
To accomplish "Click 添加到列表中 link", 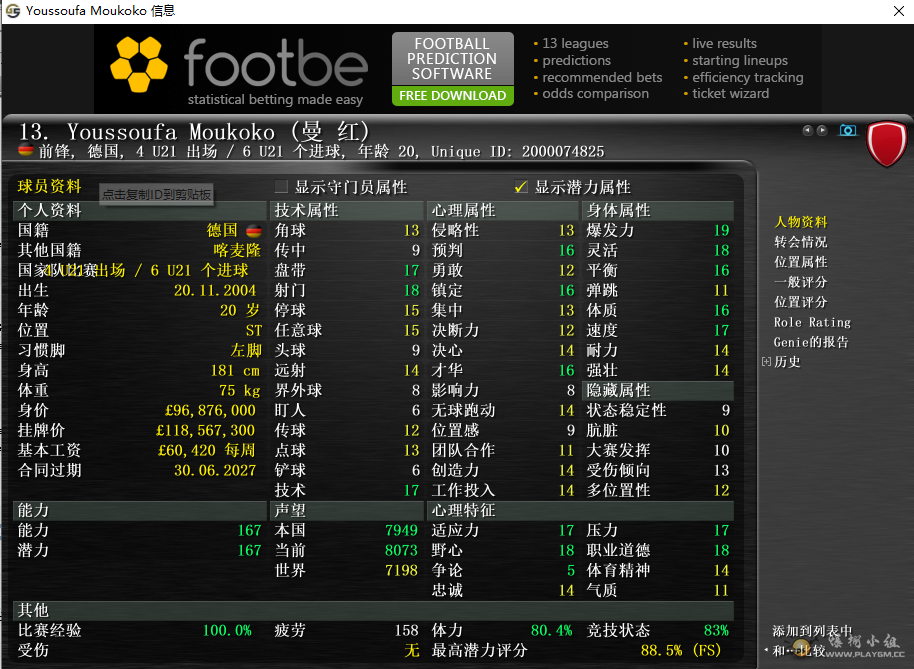I will [812, 631].
